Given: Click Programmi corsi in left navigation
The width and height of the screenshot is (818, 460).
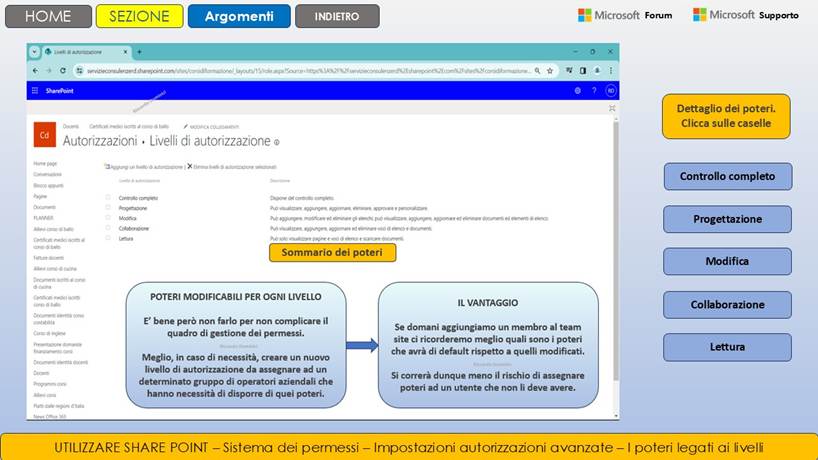Looking at the screenshot, I should (50, 384).
